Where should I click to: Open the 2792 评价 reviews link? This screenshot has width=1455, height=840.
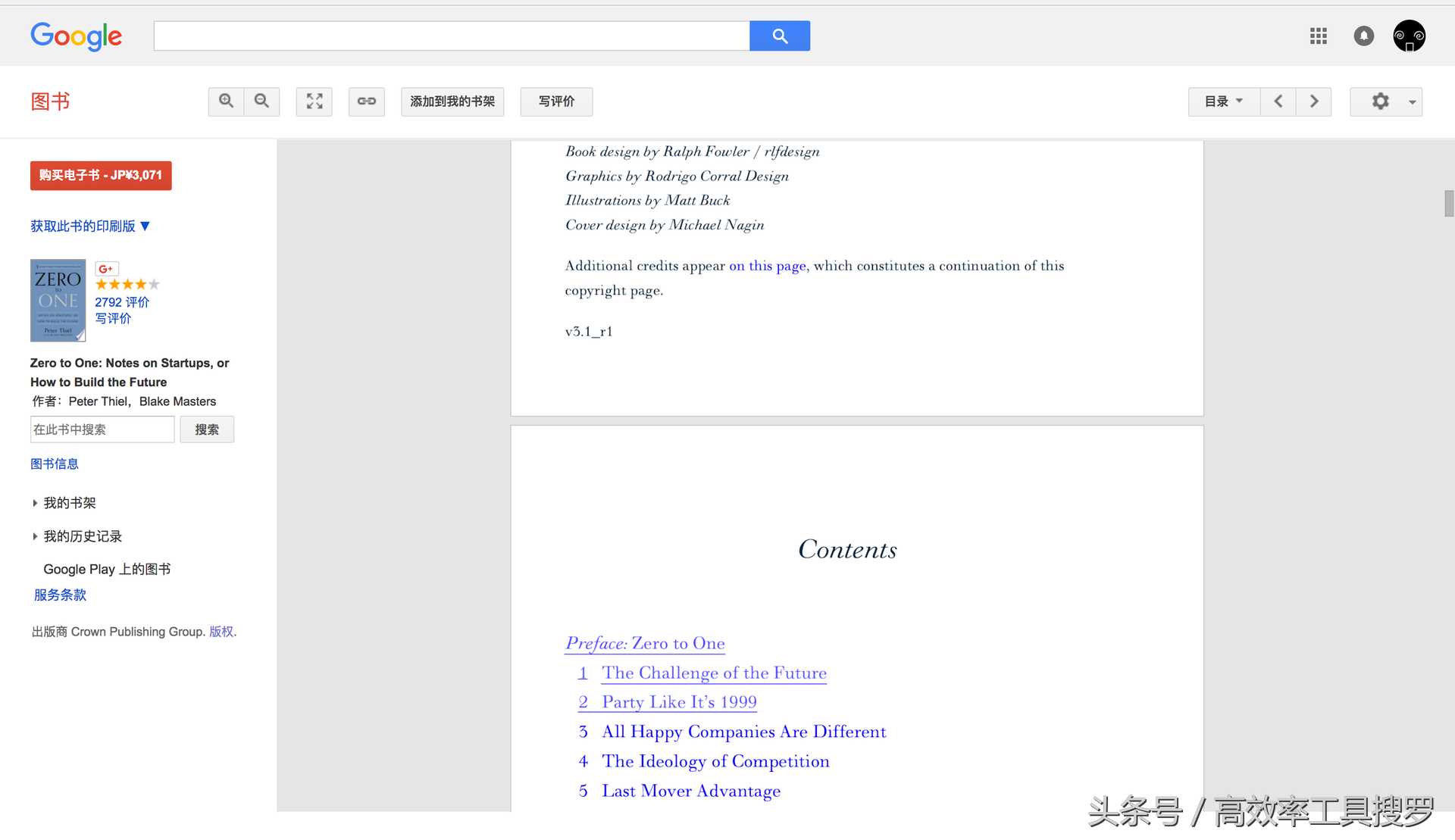point(122,302)
